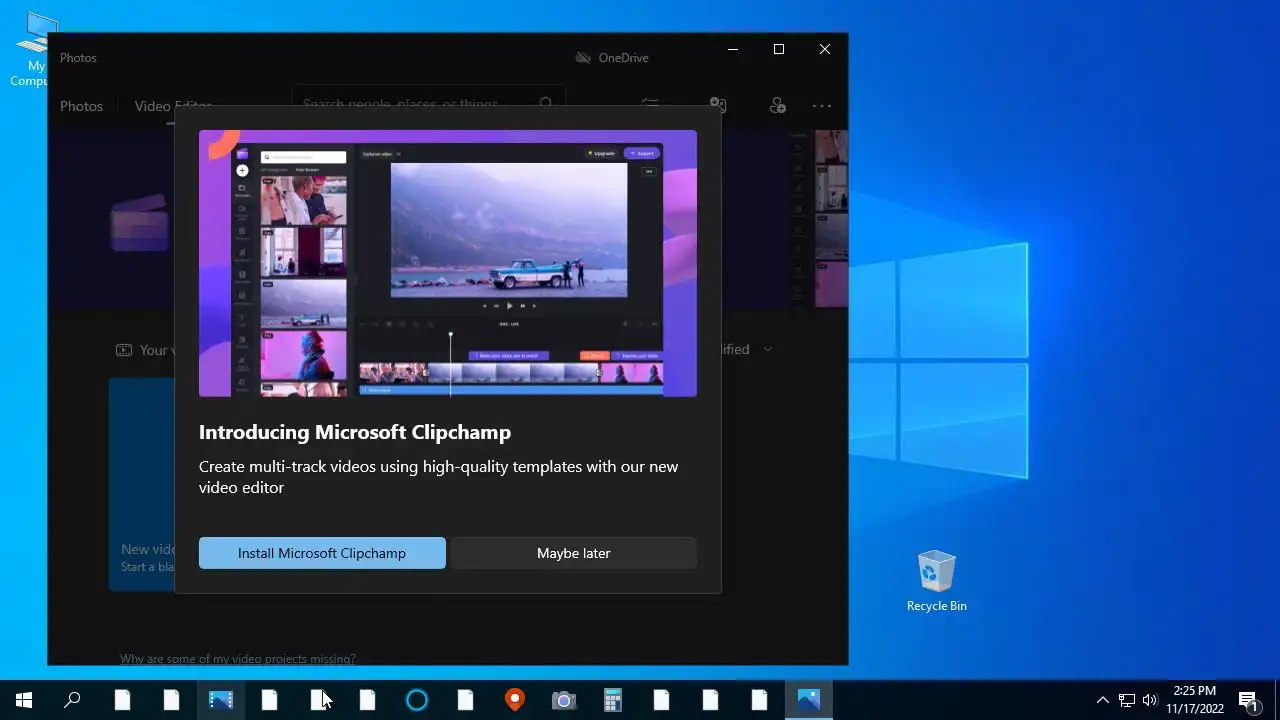Click the Video Editor film icon in taskbar
1280x720 pixels.
220,700
